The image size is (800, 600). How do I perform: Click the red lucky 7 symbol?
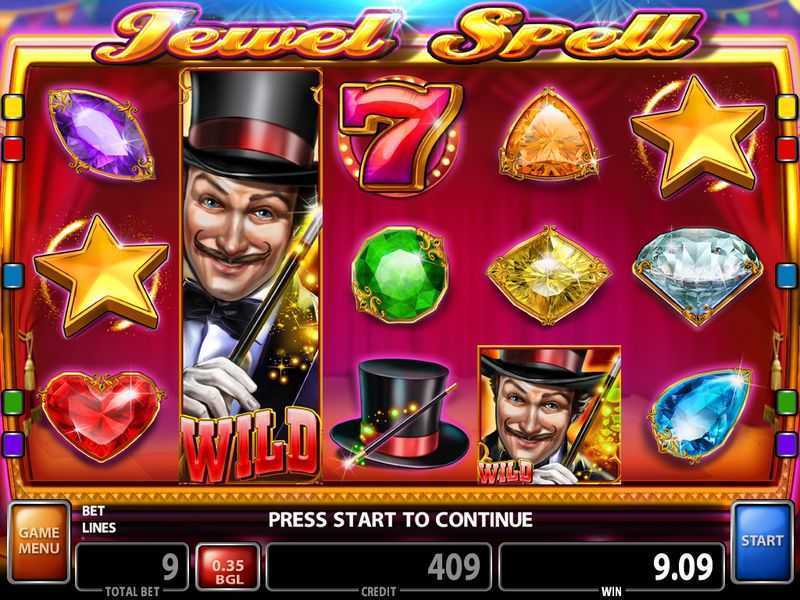click(x=400, y=136)
